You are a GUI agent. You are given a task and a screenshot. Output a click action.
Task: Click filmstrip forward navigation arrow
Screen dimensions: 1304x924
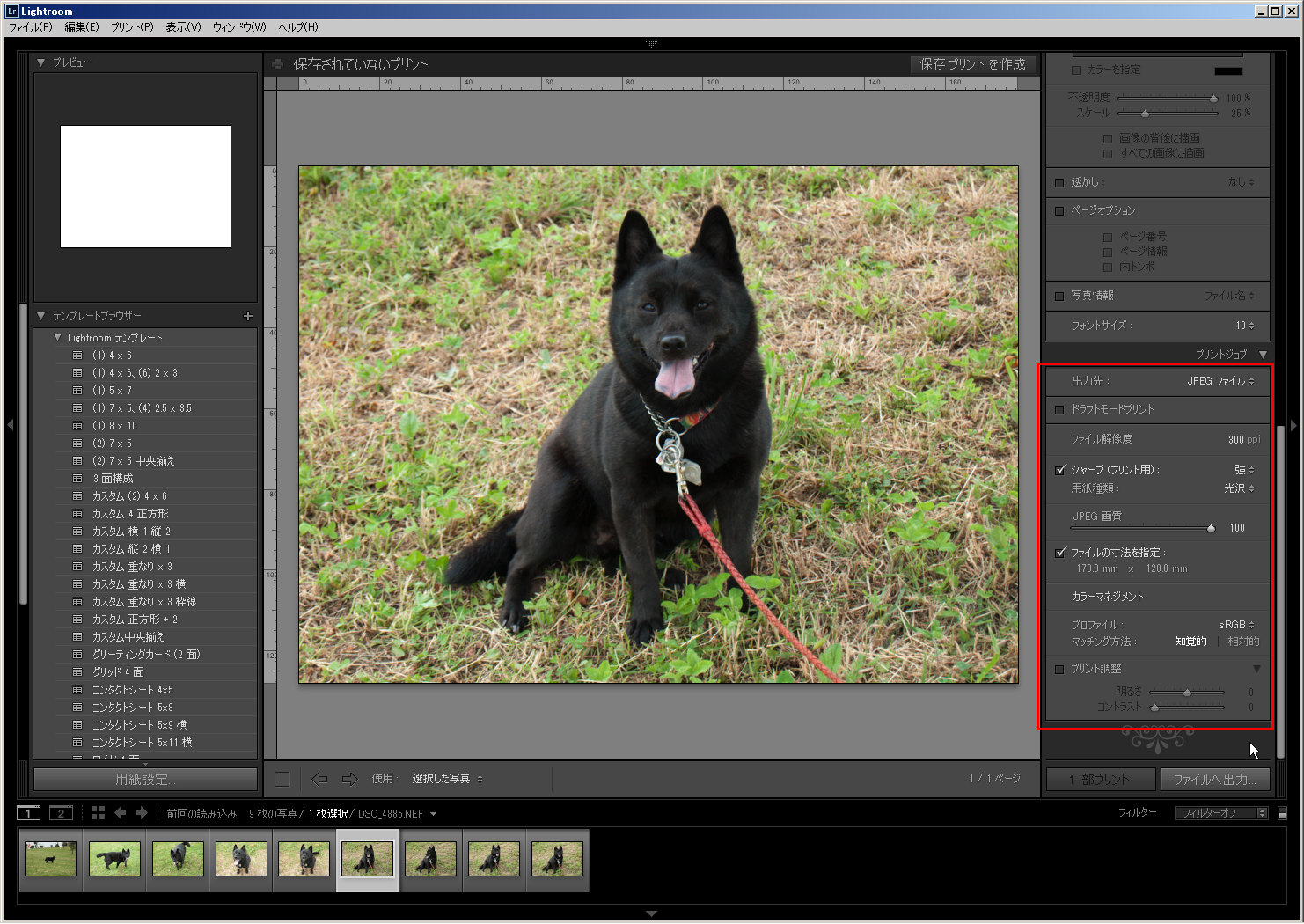(142, 813)
